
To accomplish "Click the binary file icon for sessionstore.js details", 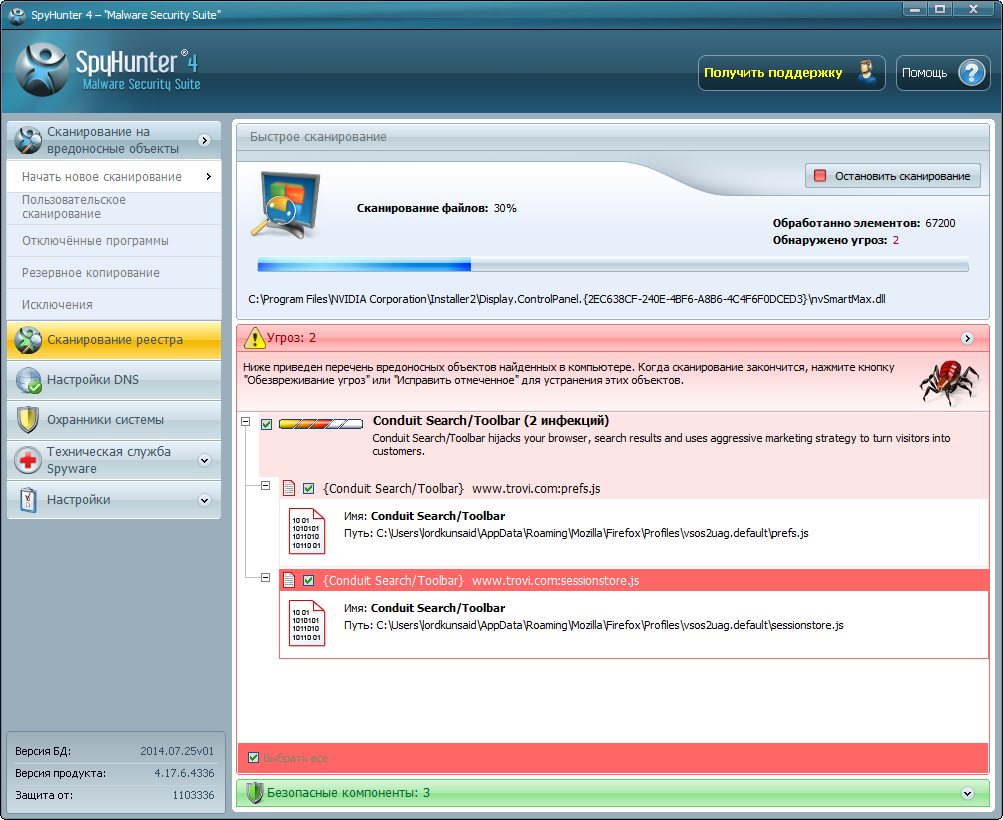I will [x=306, y=623].
